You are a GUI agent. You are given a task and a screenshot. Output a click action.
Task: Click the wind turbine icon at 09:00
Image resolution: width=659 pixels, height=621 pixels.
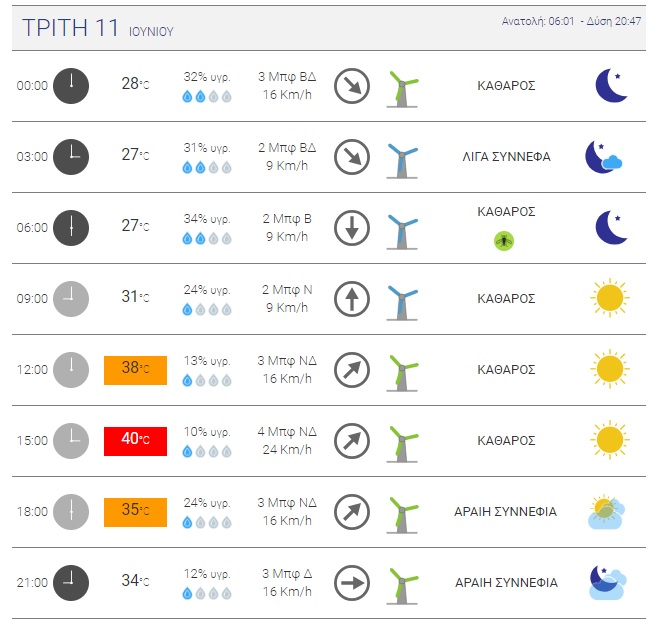point(402,303)
